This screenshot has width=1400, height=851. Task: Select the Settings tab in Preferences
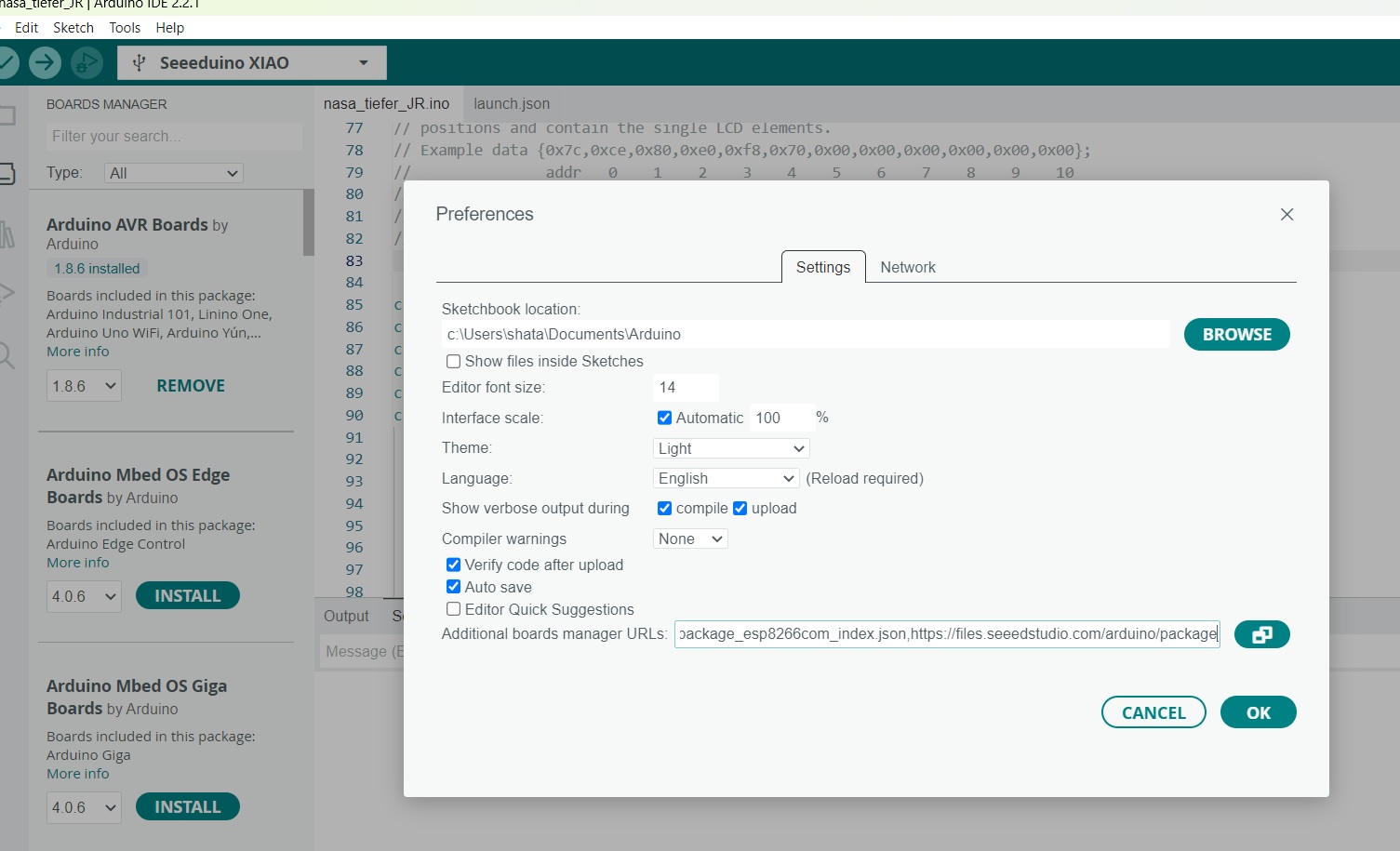coord(823,267)
